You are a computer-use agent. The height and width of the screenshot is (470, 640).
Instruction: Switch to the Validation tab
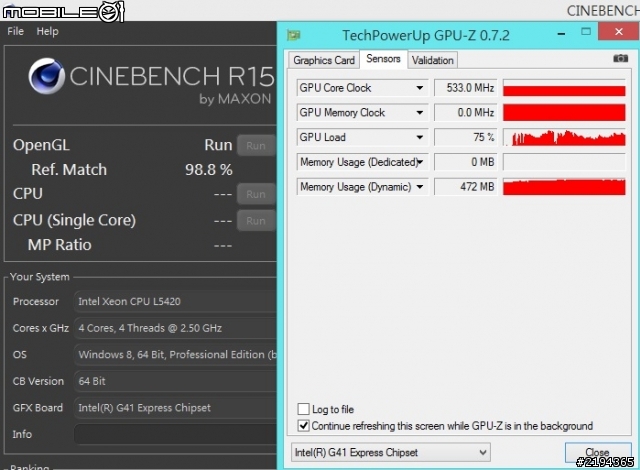pos(432,60)
